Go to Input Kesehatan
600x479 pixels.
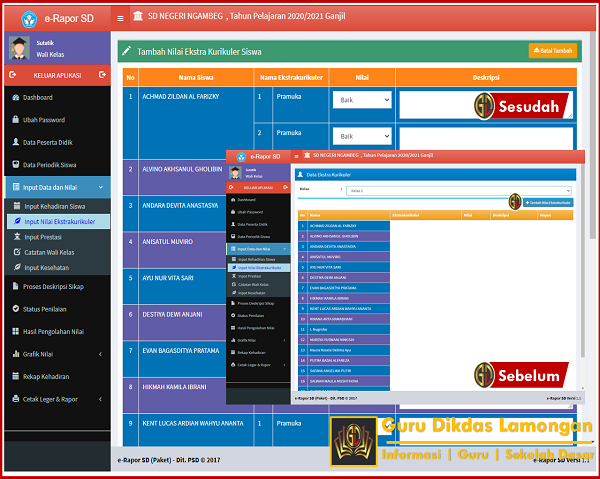(x=58, y=267)
